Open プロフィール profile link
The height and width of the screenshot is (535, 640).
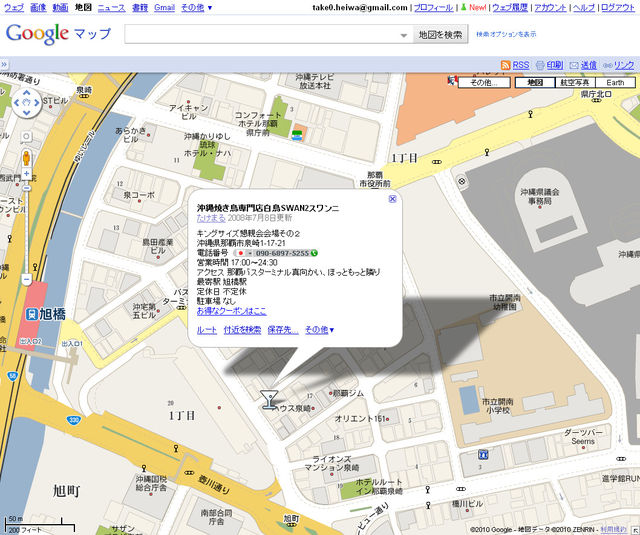tap(433, 7)
